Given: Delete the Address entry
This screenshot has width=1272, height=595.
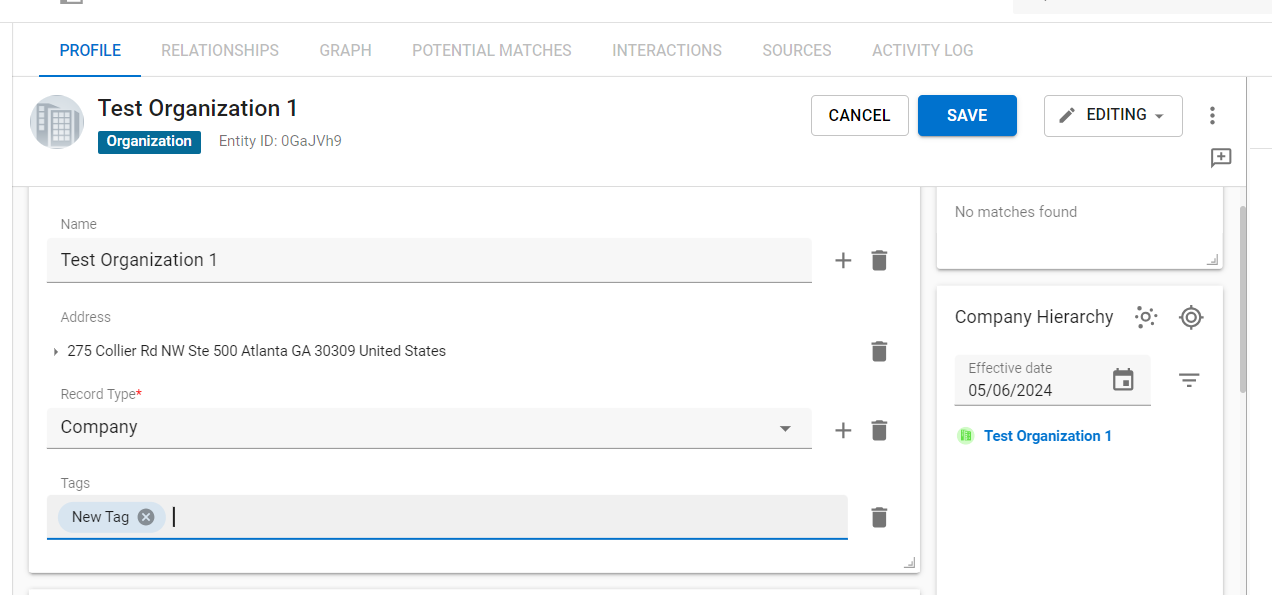Looking at the screenshot, I should coord(879,351).
